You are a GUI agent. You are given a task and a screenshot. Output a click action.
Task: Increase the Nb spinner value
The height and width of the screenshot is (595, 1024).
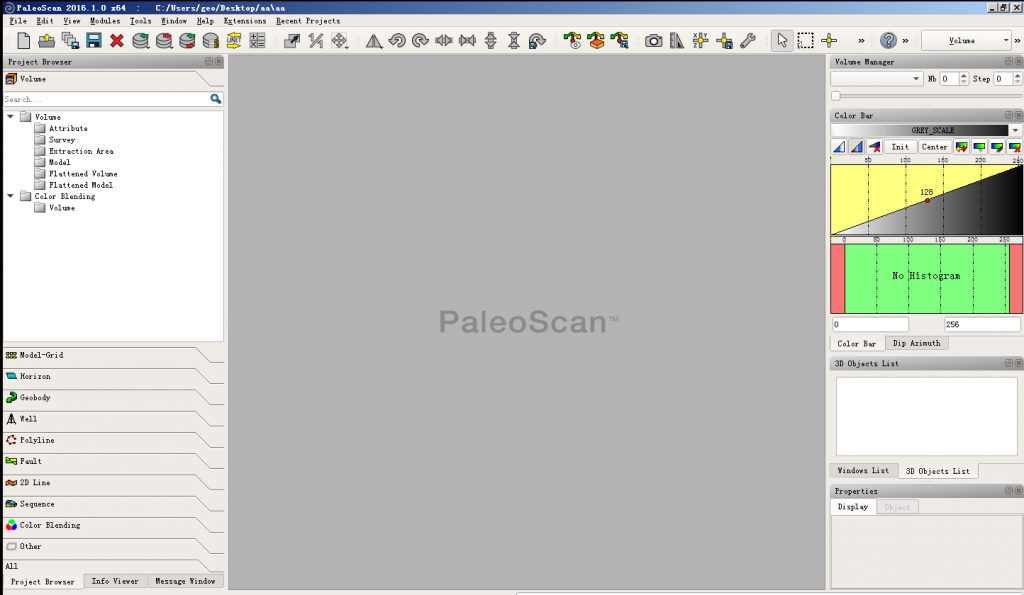[x=964, y=75]
